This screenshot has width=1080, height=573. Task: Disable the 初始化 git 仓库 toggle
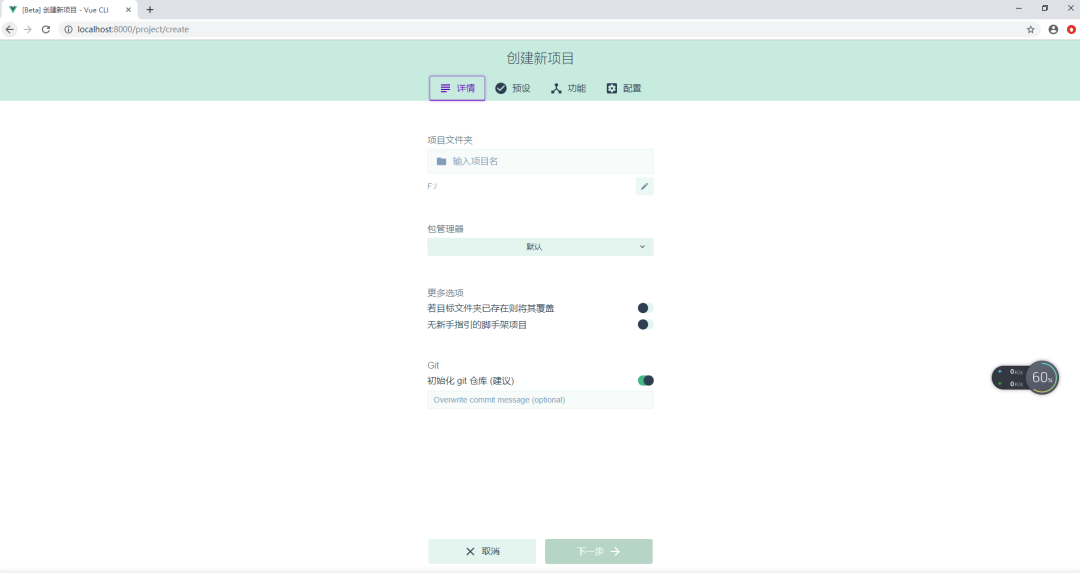[645, 380]
